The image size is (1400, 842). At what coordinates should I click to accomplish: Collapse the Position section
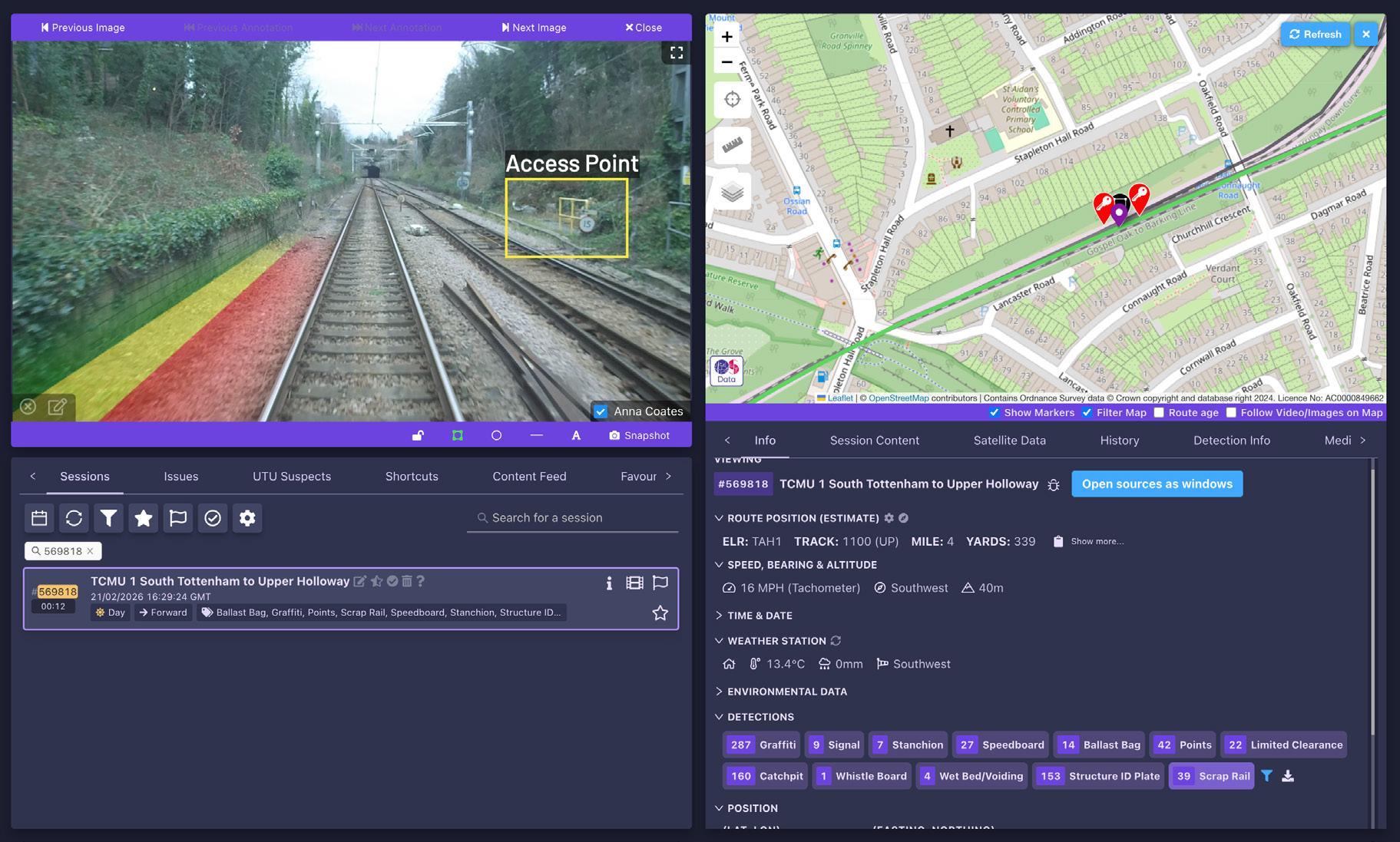tap(719, 808)
